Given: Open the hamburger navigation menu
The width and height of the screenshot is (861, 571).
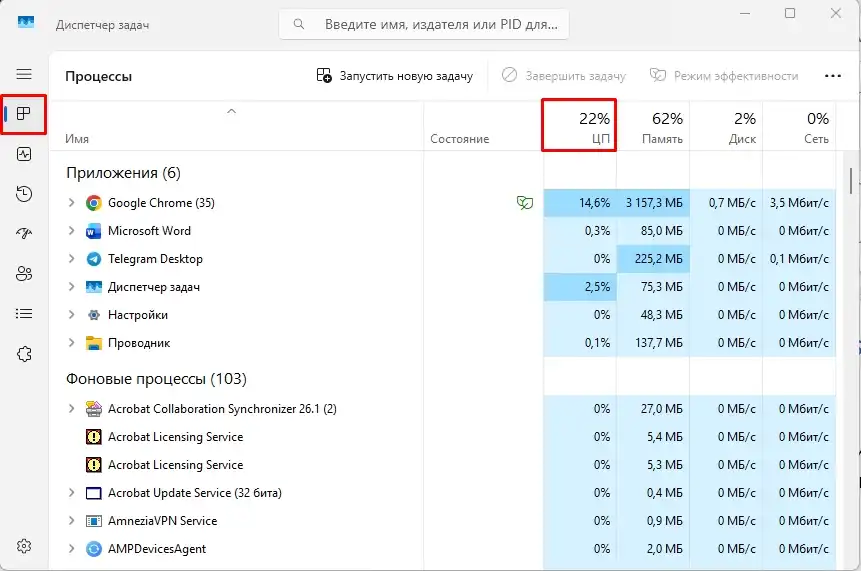Looking at the screenshot, I should coord(24,74).
